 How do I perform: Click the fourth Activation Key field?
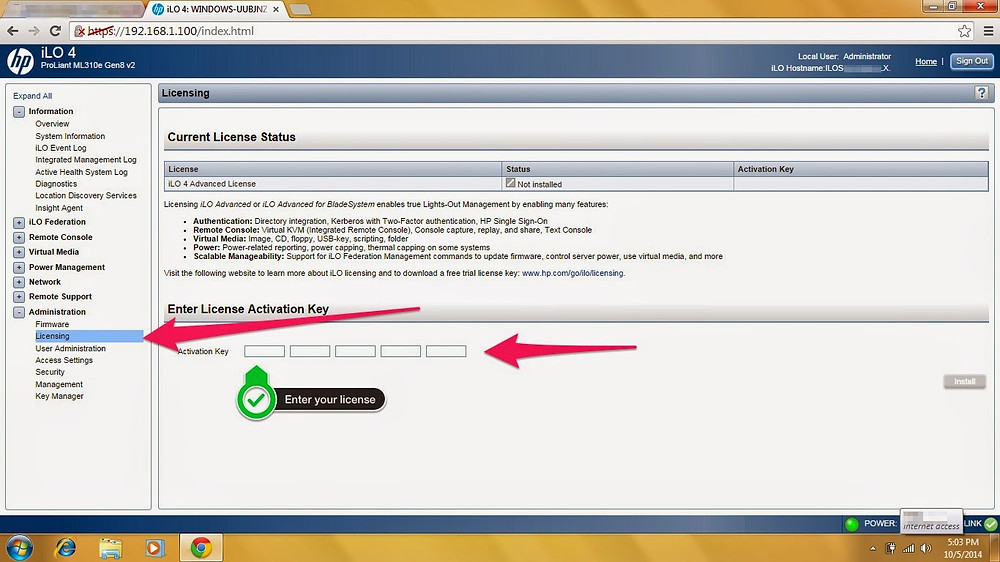pyautogui.click(x=401, y=351)
